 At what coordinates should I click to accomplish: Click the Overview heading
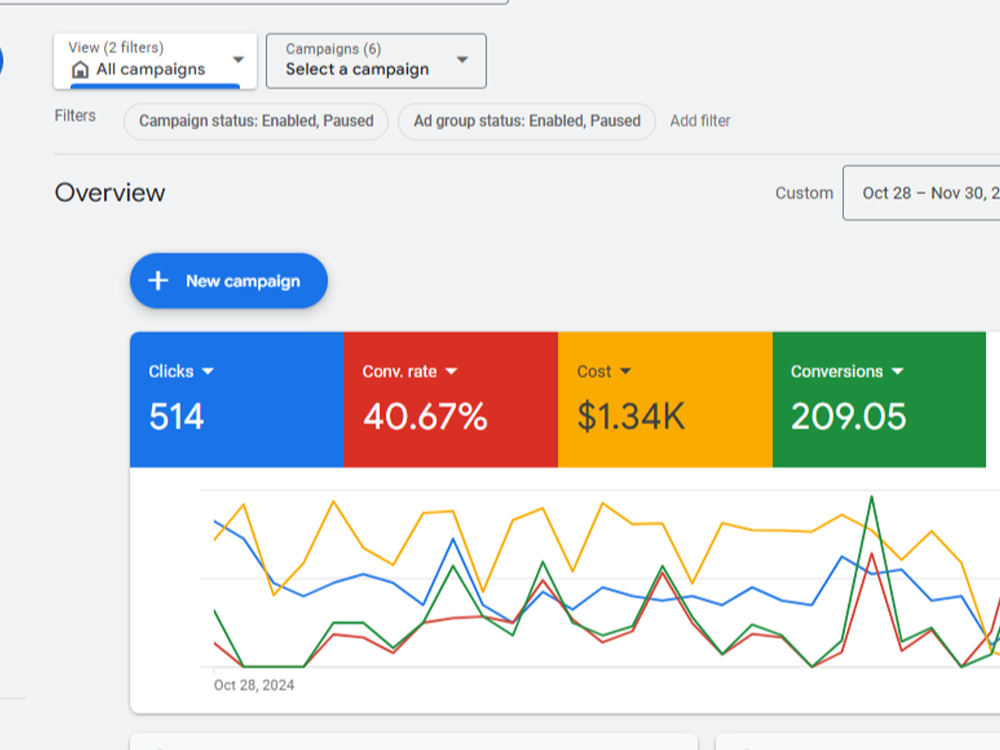tap(110, 193)
